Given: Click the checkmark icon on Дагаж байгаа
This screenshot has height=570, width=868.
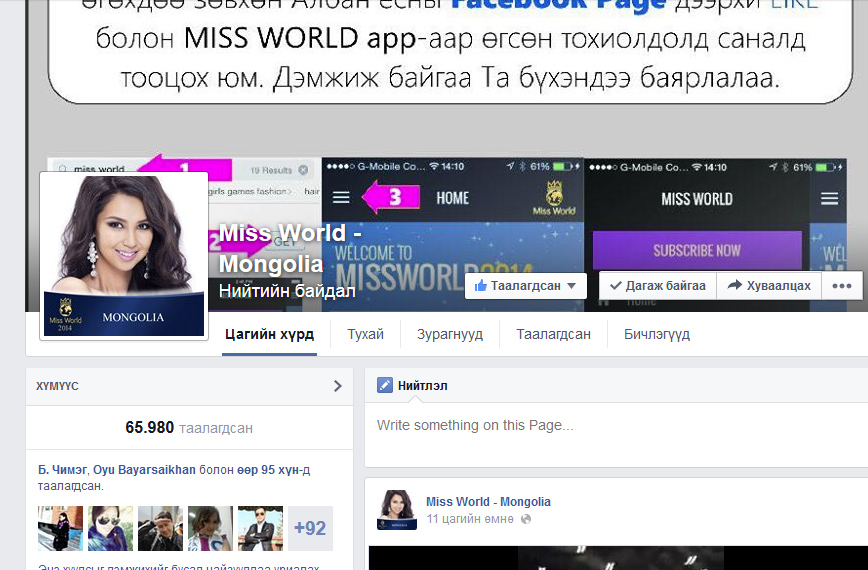Looking at the screenshot, I should pyautogui.click(x=616, y=286).
